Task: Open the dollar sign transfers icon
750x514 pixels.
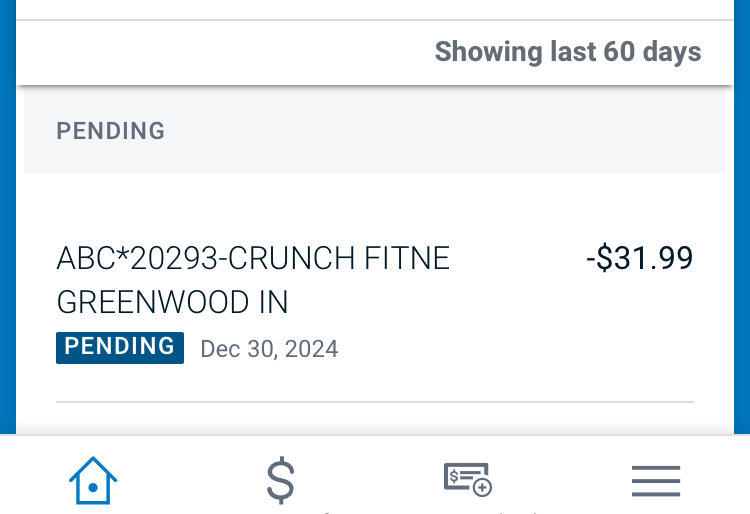Action: [281, 481]
